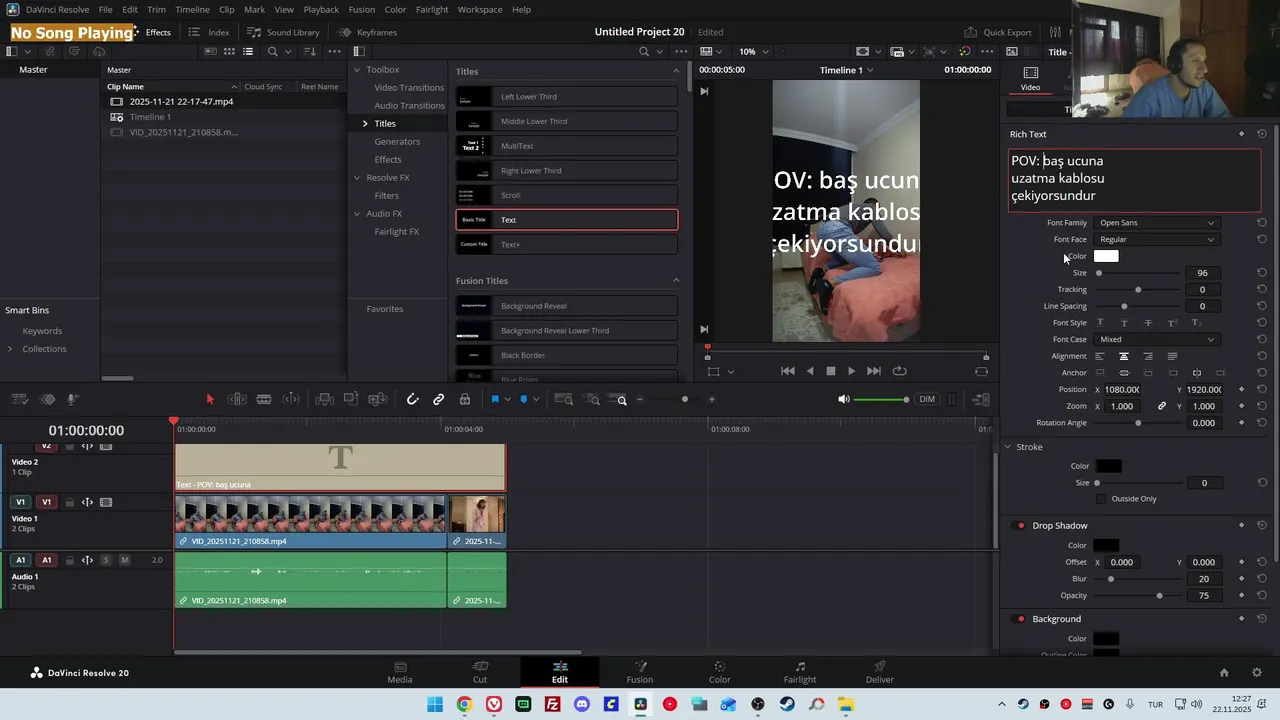This screenshot has width=1280, height=720.
Task: Add a blue marker on the timeline
Action: click(523, 399)
